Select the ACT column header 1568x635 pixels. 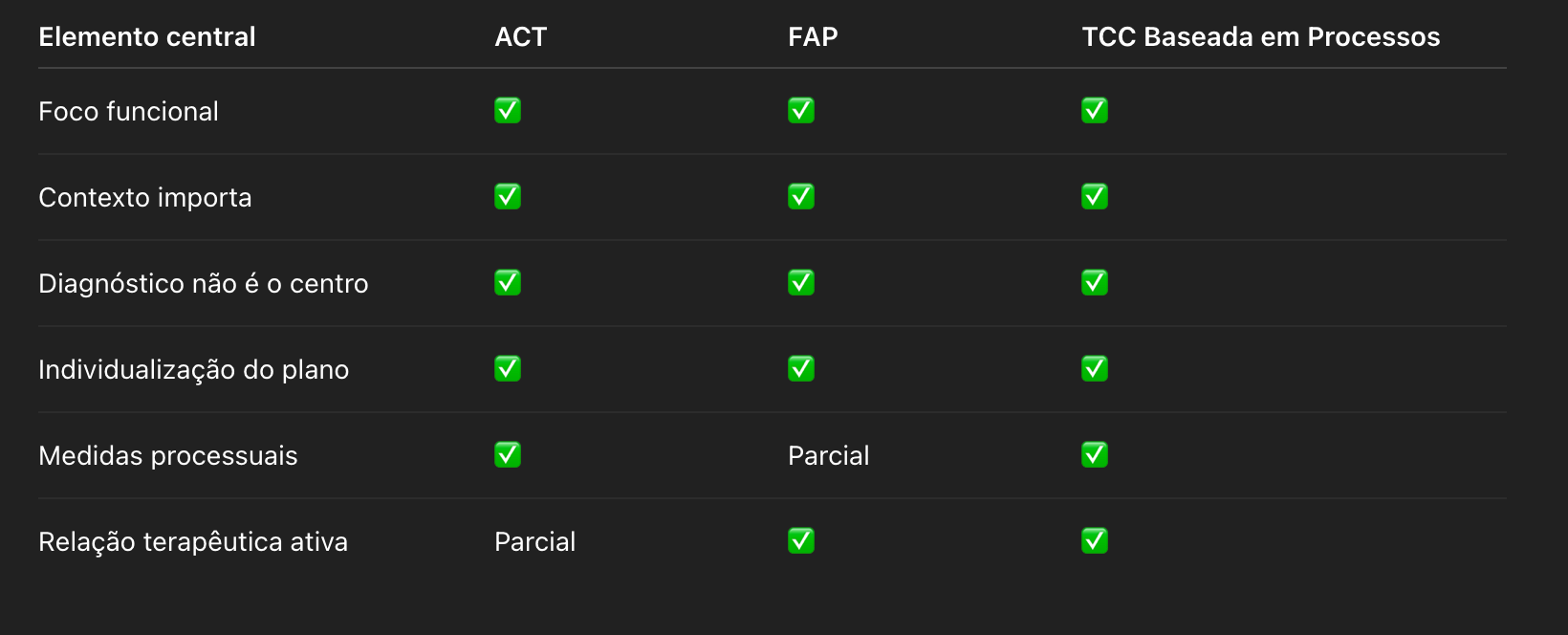[521, 37]
